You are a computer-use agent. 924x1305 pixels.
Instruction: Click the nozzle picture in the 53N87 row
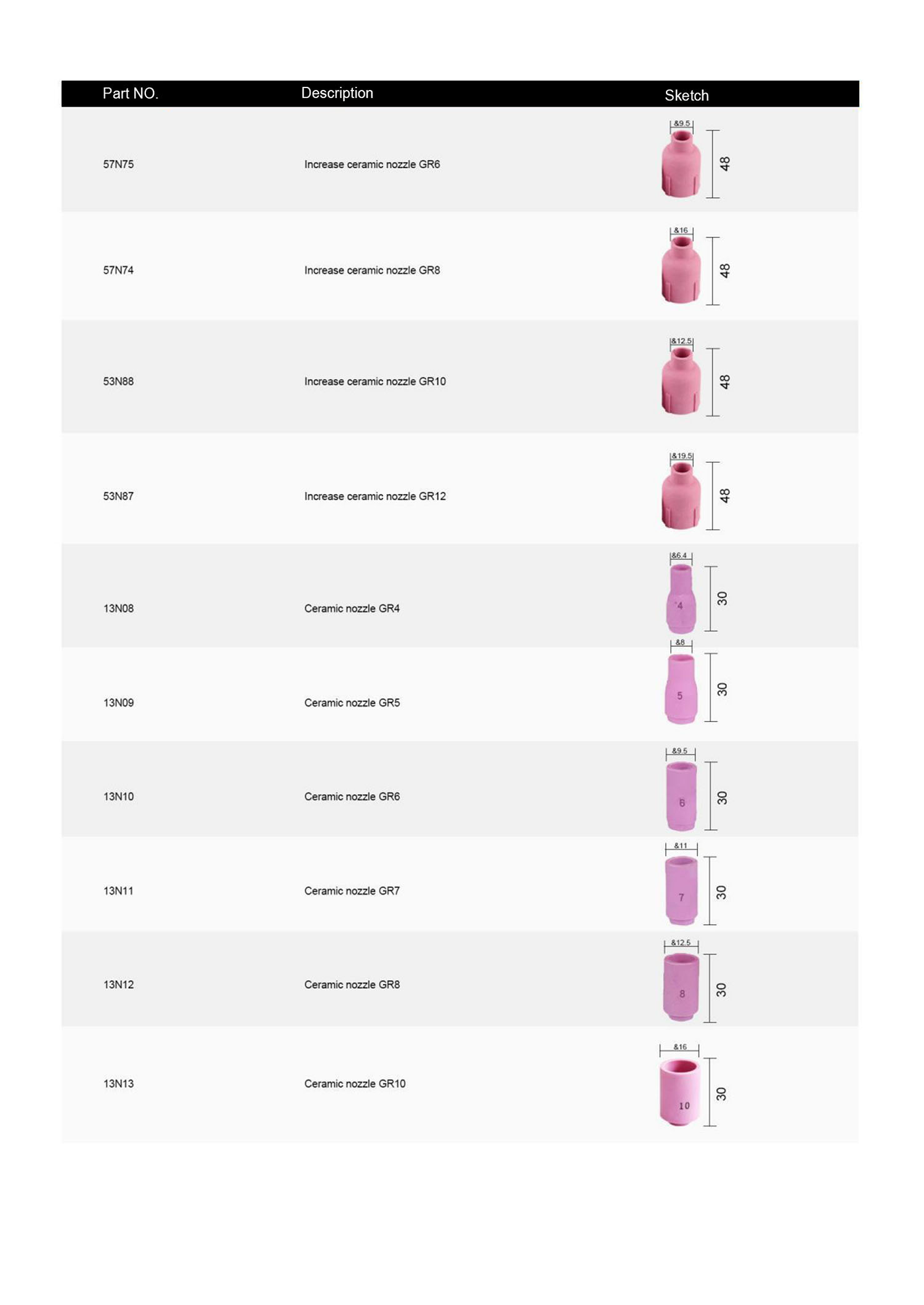coord(681,496)
